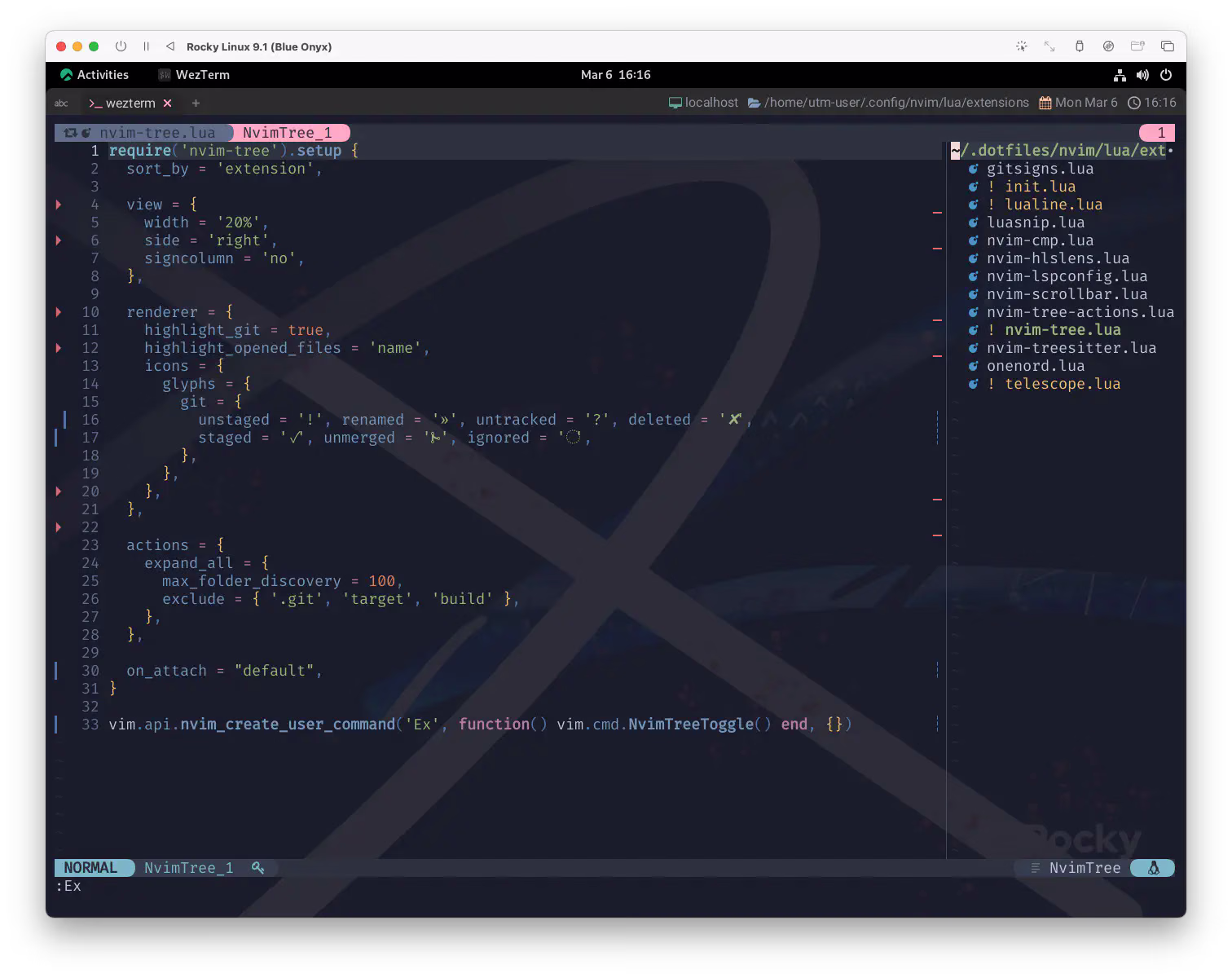Screen dimensions: 1232x978
Task: Open luasnip.lua in the file tree
Action: pyautogui.click(x=1036, y=222)
